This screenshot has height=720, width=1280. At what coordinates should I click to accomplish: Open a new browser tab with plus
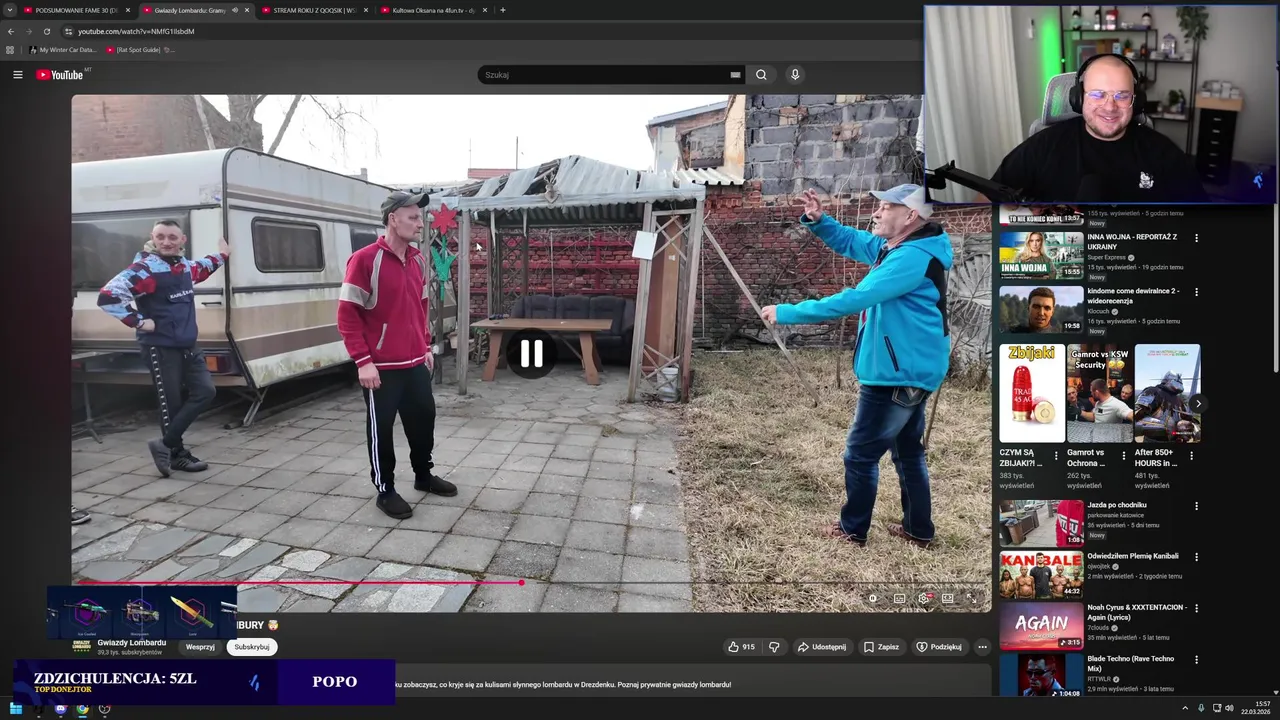(502, 10)
